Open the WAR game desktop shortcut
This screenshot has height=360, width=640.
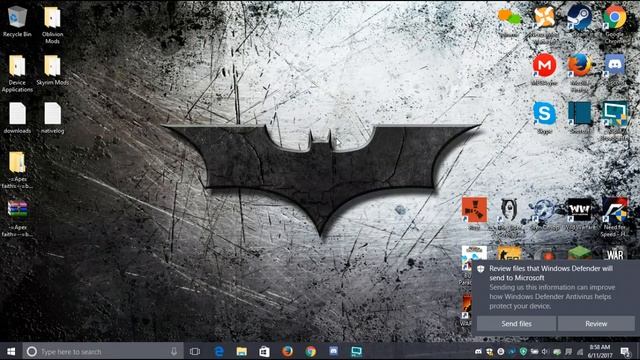click(x=615, y=253)
